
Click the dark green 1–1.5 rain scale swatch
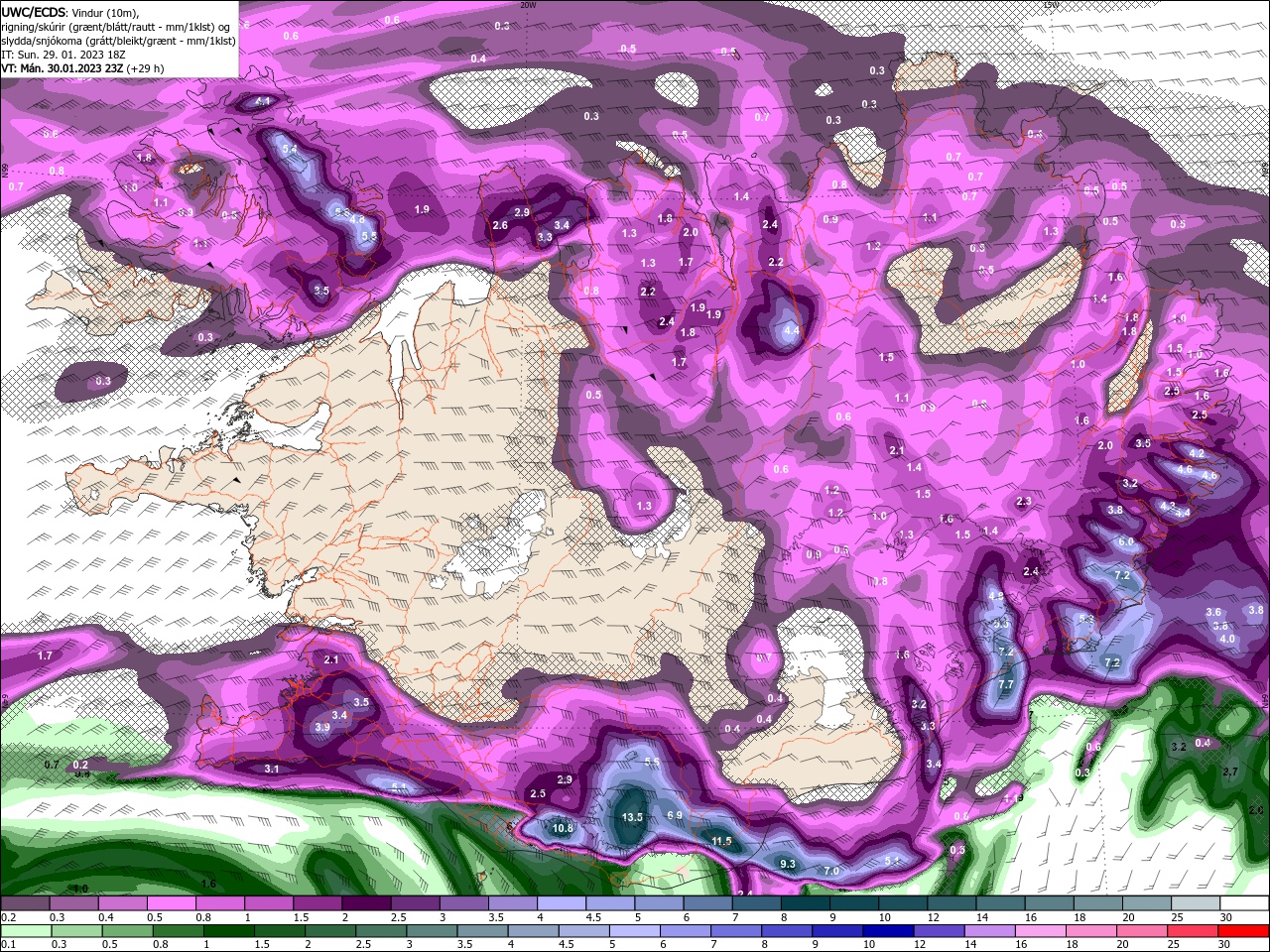pos(228,931)
